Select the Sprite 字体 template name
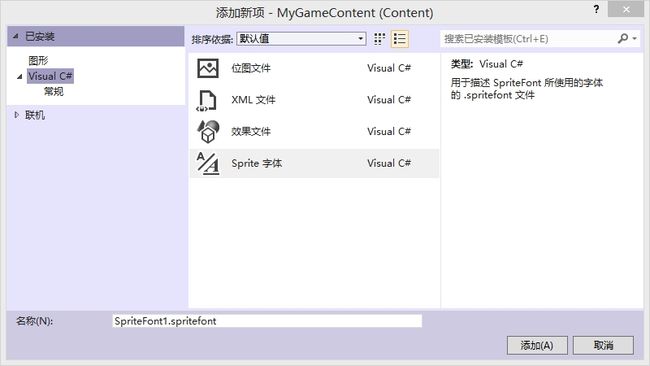Viewport: 650px width, 366px height. coord(257,163)
